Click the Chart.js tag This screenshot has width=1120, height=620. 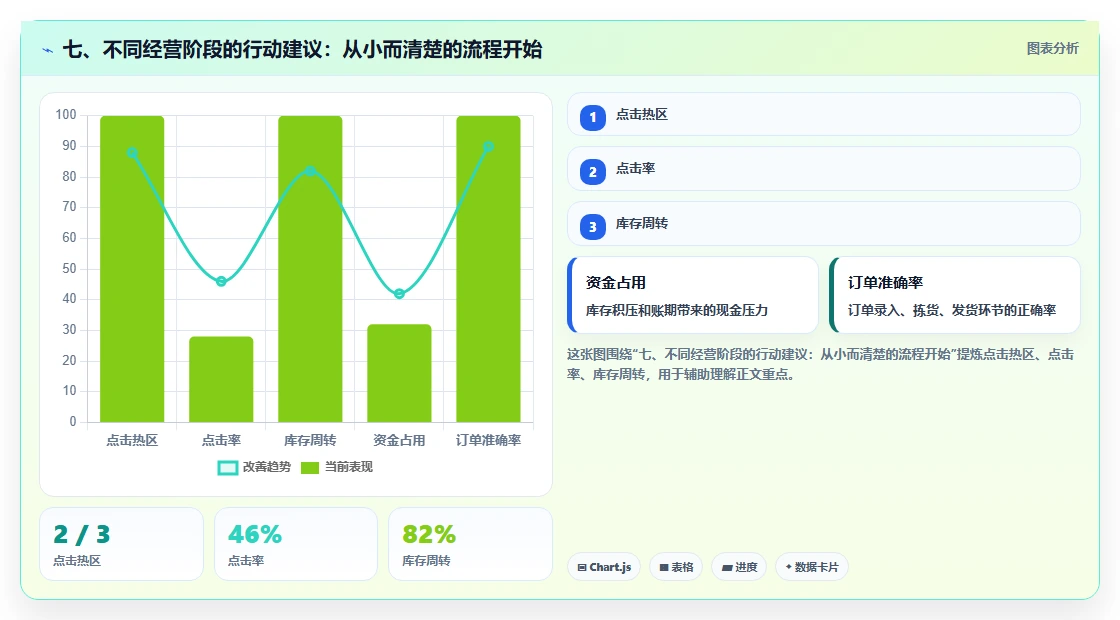point(604,567)
